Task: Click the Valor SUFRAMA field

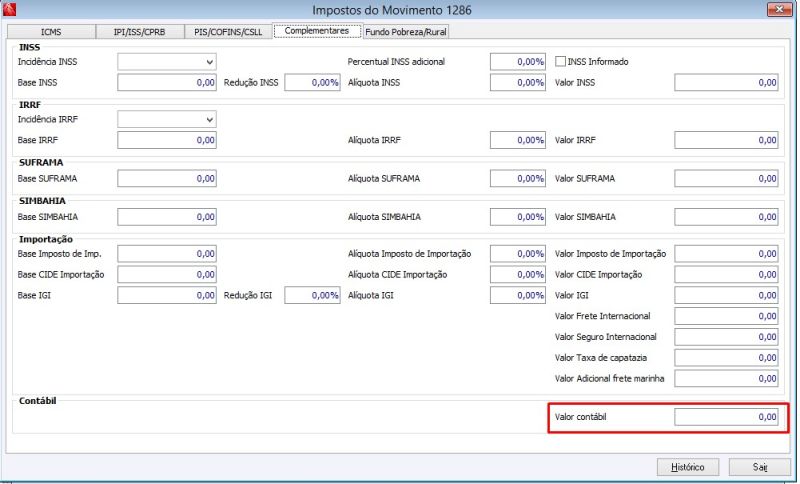Action: 727,179
